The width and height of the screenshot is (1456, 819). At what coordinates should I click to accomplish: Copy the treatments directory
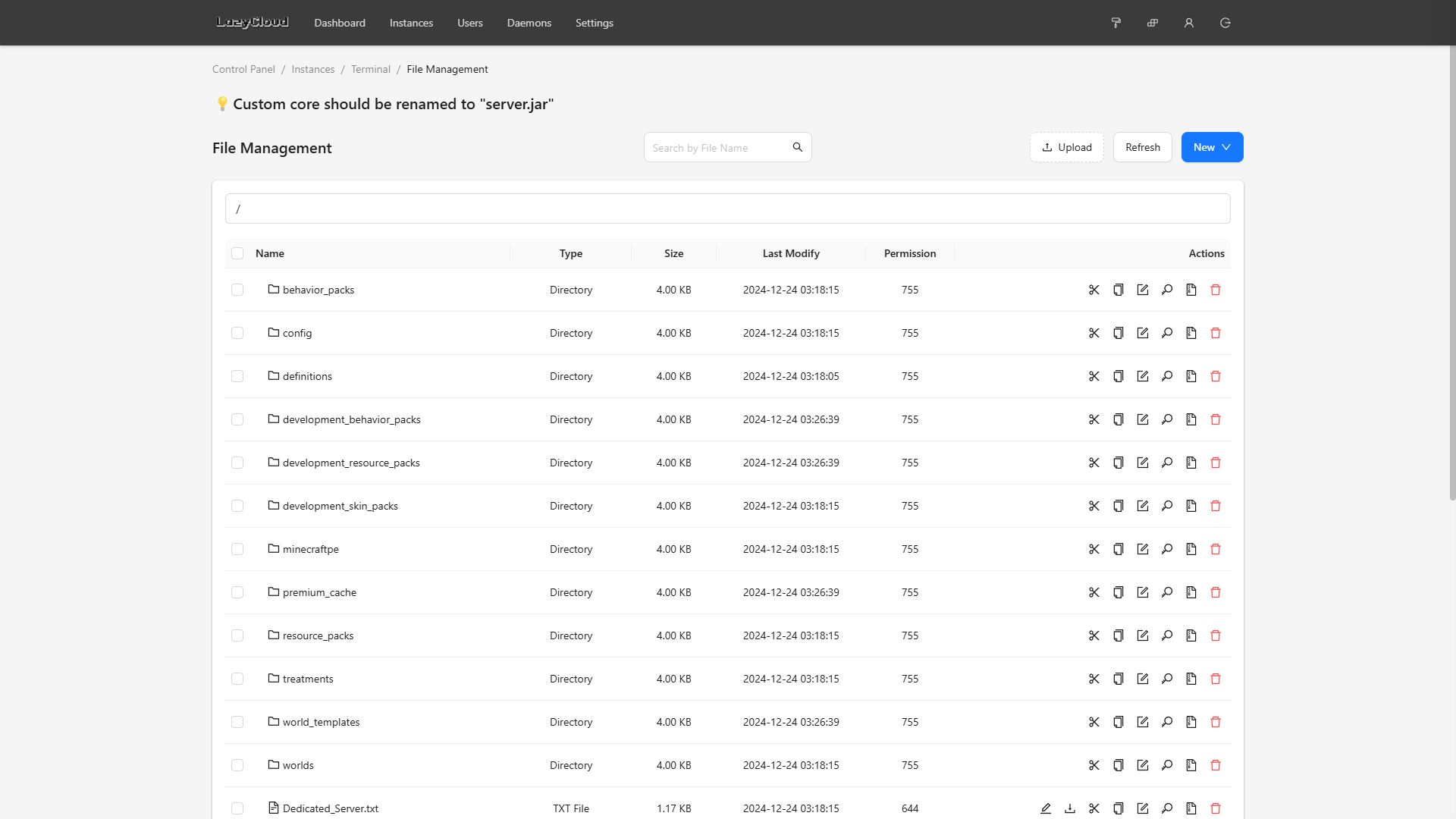click(1119, 679)
